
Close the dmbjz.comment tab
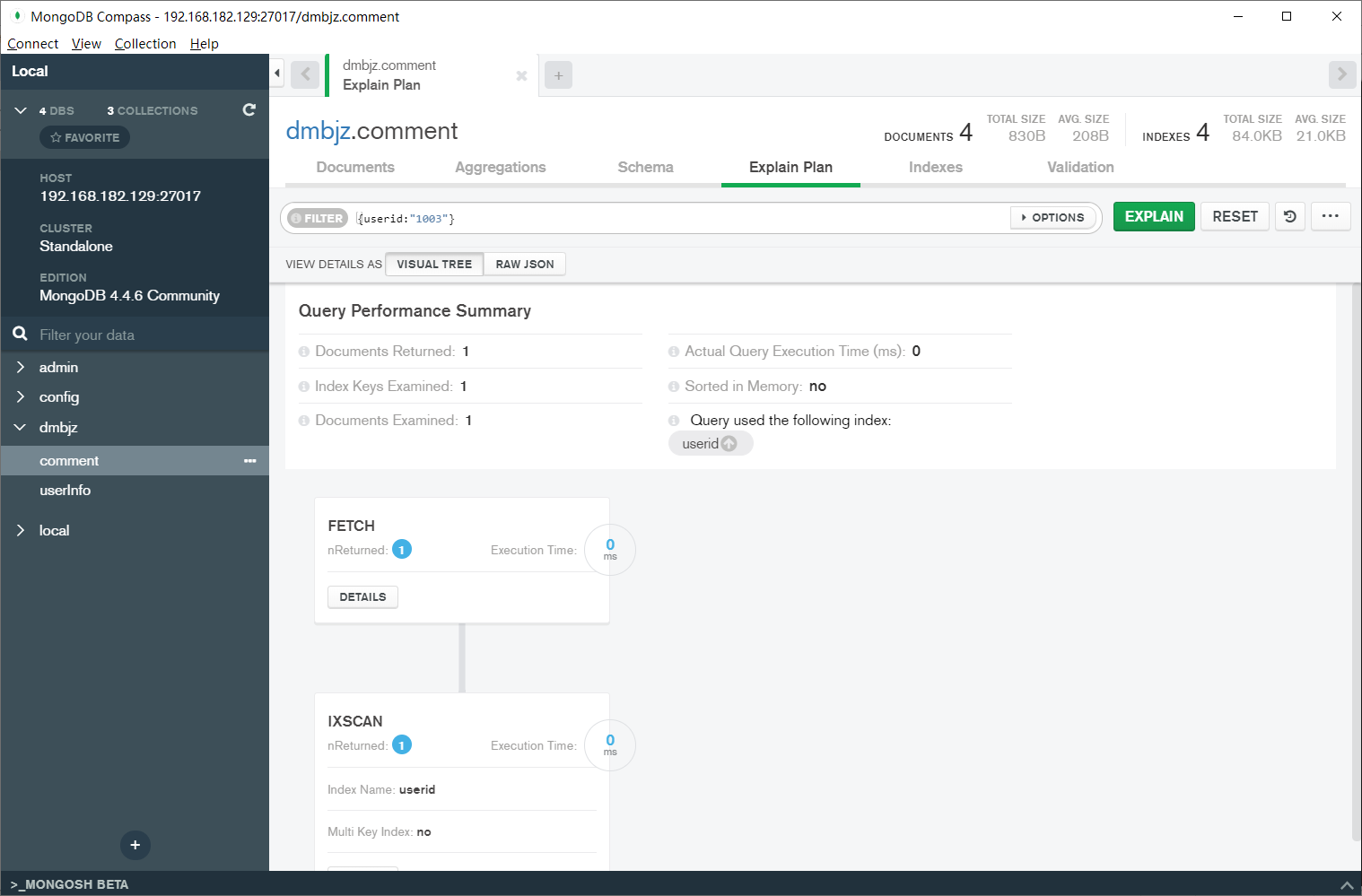pyautogui.click(x=521, y=75)
